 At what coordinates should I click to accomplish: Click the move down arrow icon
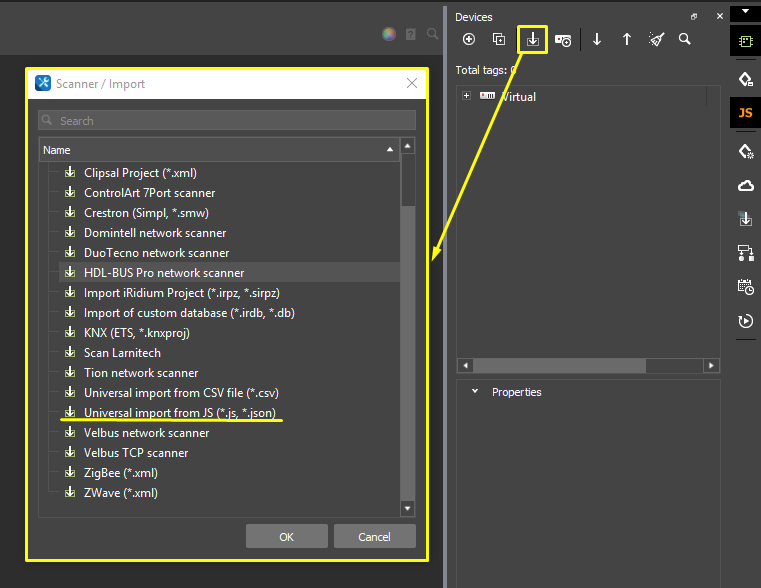tap(597, 39)
